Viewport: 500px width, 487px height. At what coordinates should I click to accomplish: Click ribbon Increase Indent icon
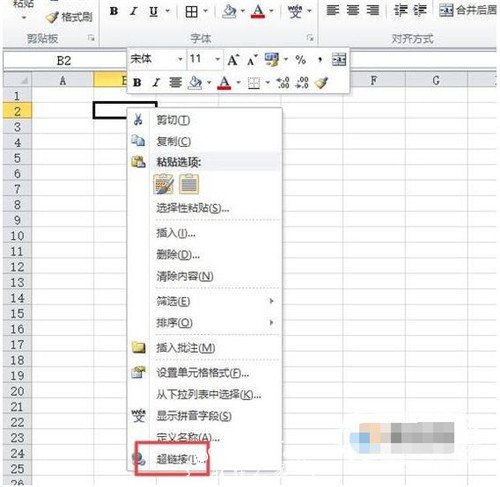click(x=420, y=10)
